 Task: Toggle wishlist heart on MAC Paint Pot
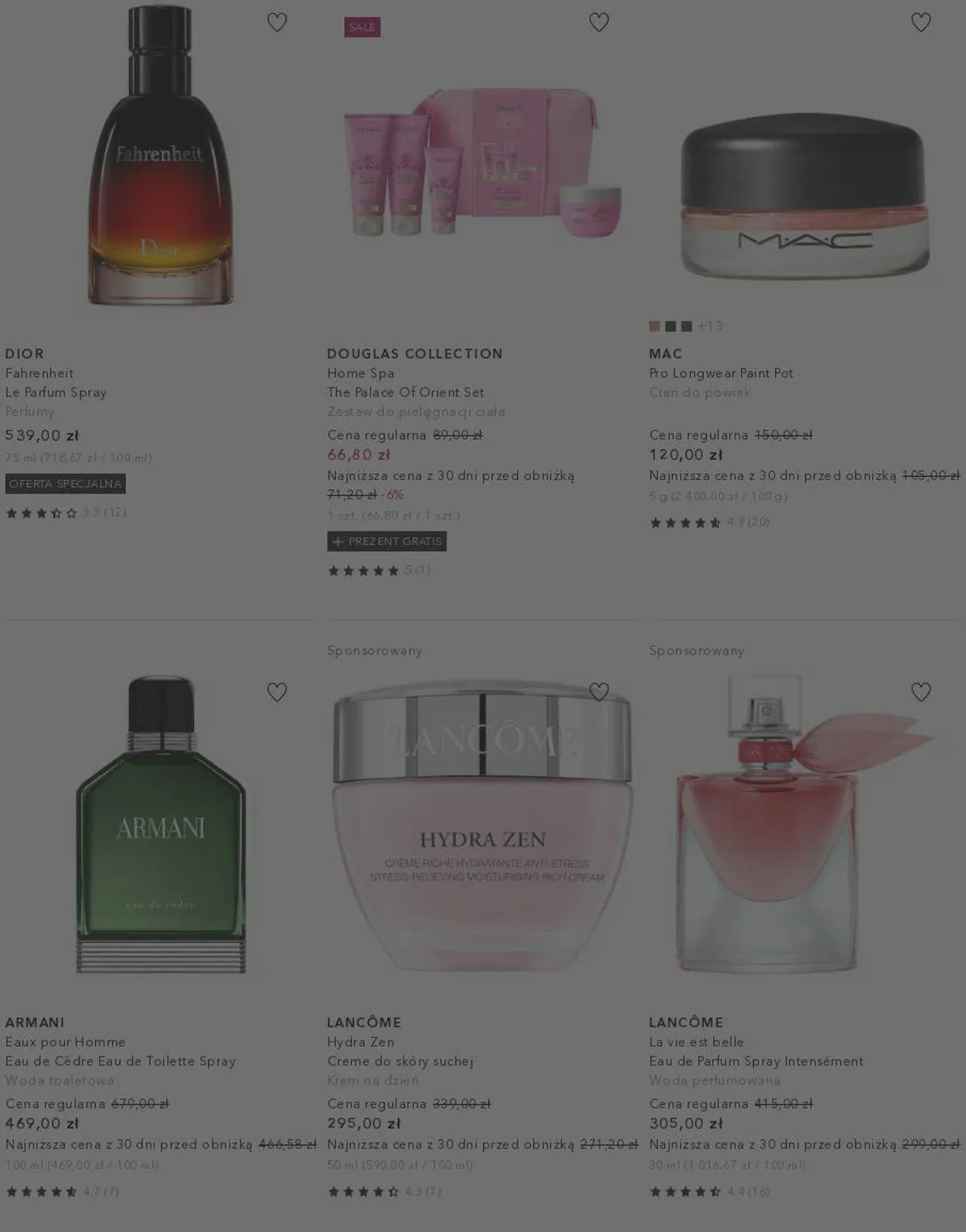point(920,22)
